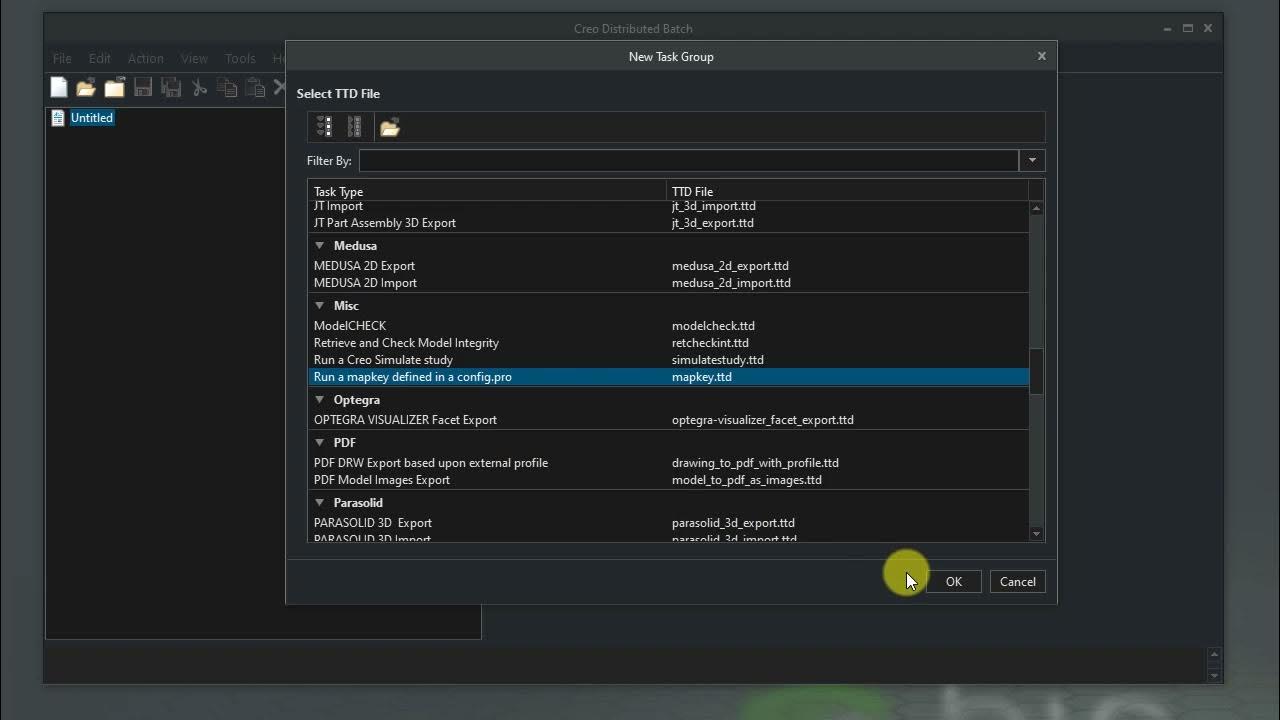Select the ModelCHECK row
The image size is (1280, 720).
668,326
